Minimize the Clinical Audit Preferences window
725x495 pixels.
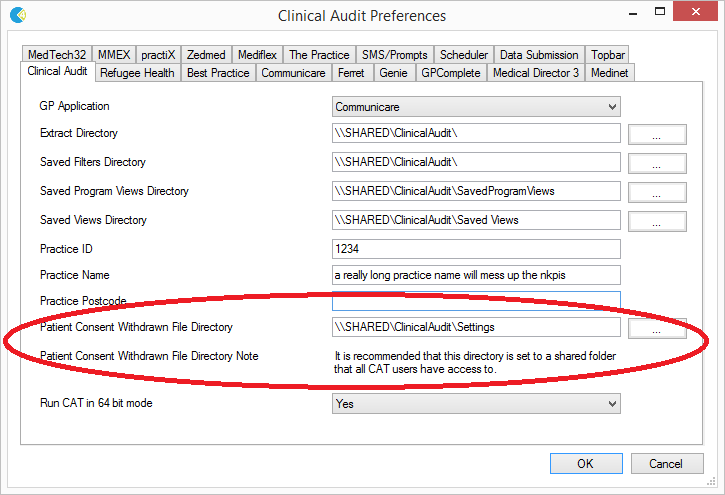pos(633,13)
